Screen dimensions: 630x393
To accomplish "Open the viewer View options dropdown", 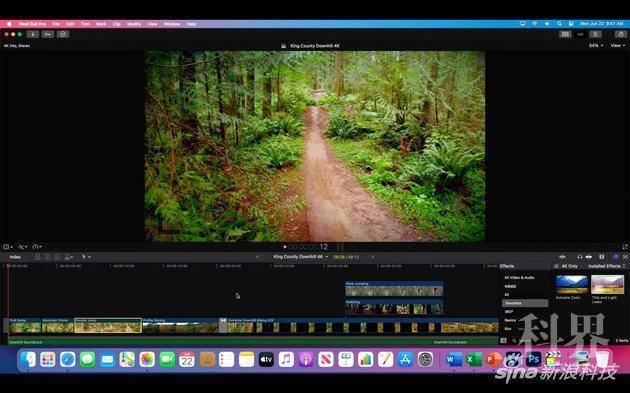I will (618, 45).
